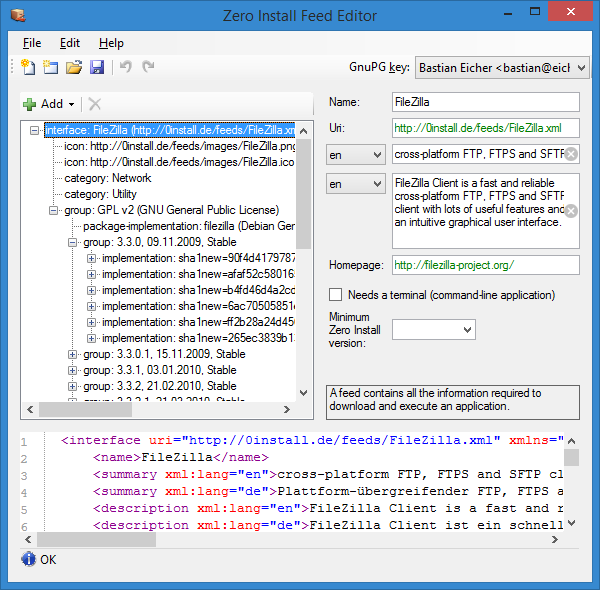Viewport: 600px width, 590px height.
Task: Click the OK status text
Action: tap(48, 560)
